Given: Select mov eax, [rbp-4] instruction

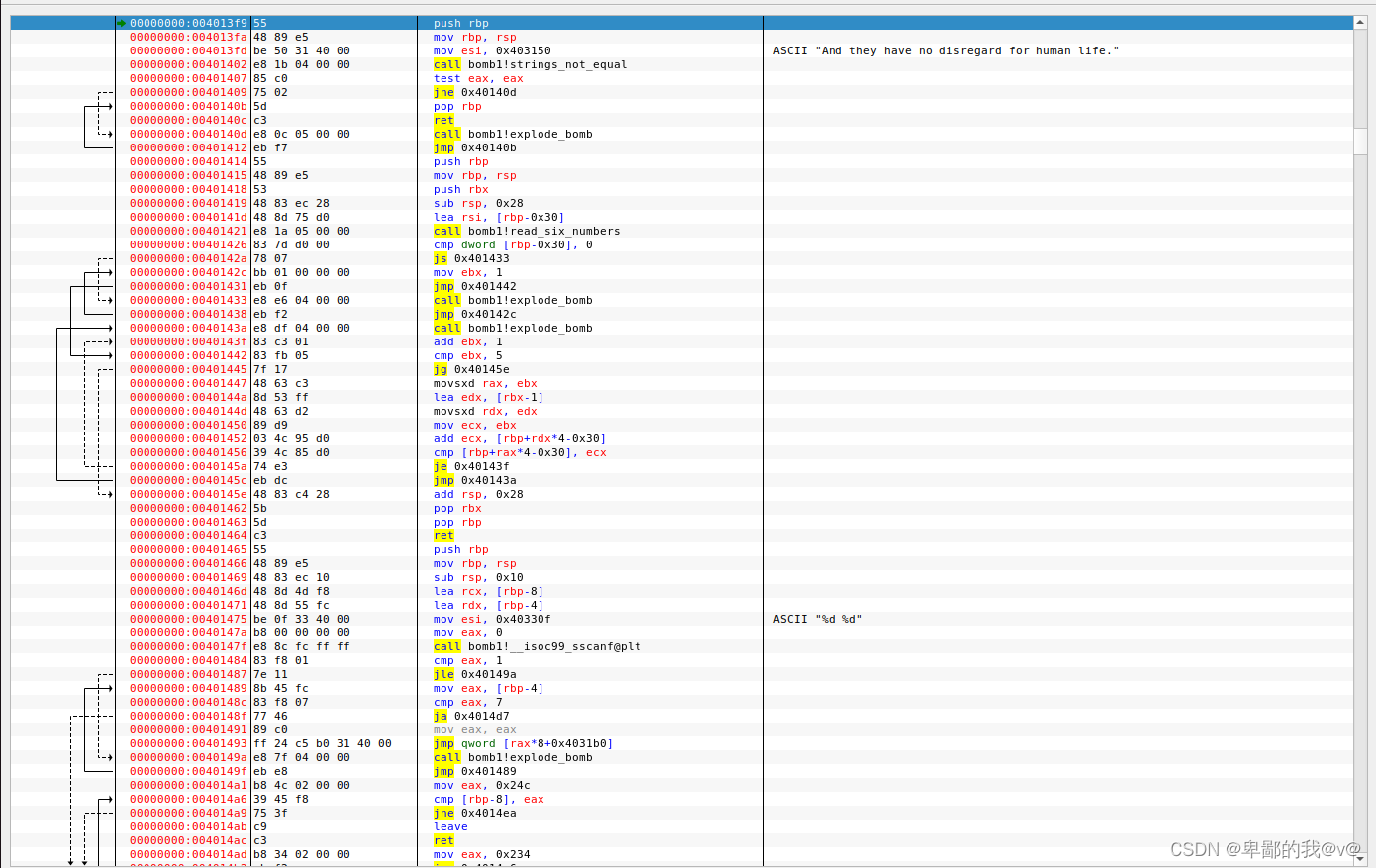Looking at the screenshot, I should click(x=488, y=688).
